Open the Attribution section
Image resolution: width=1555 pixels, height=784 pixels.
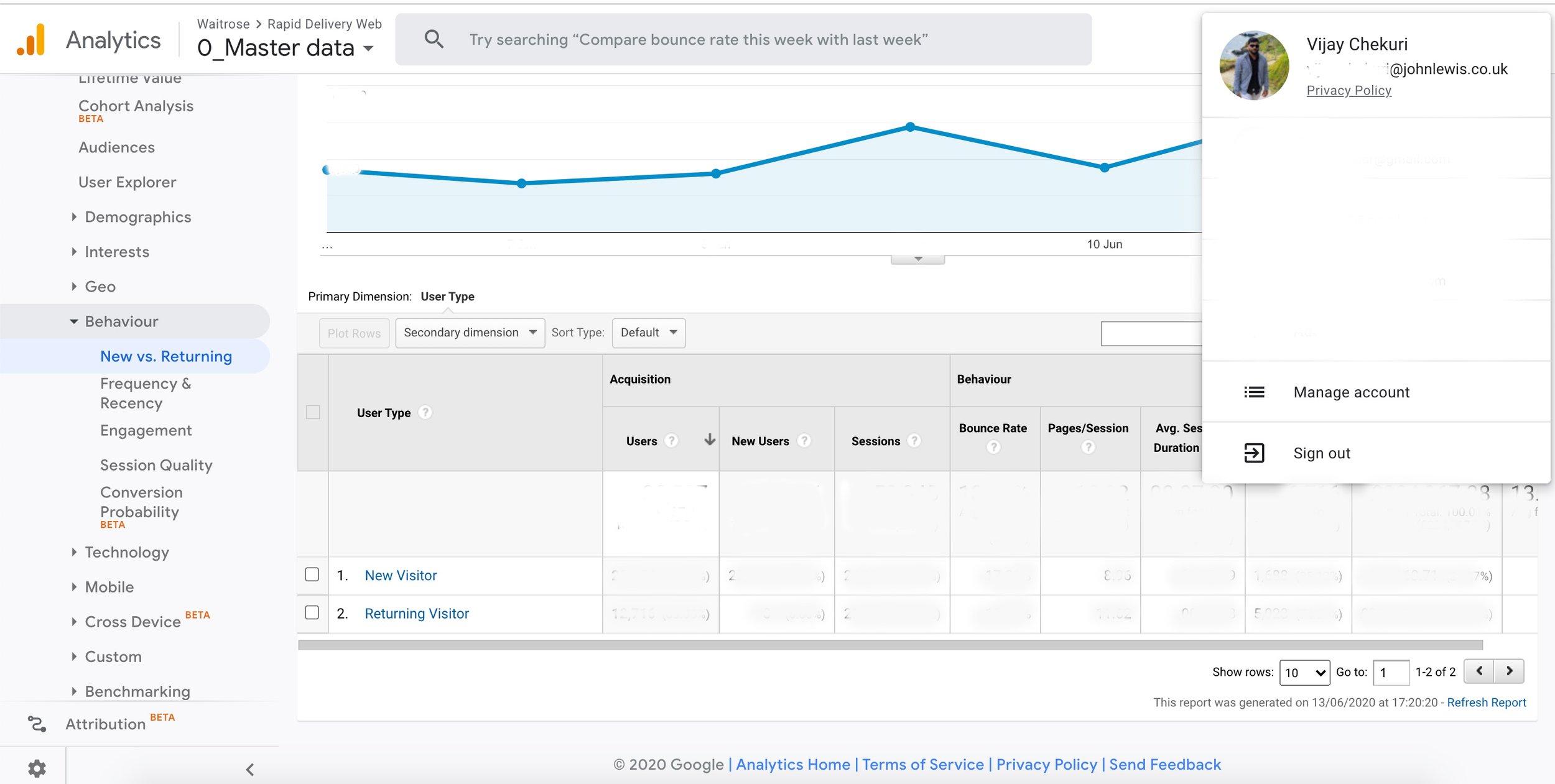(105, 724)
